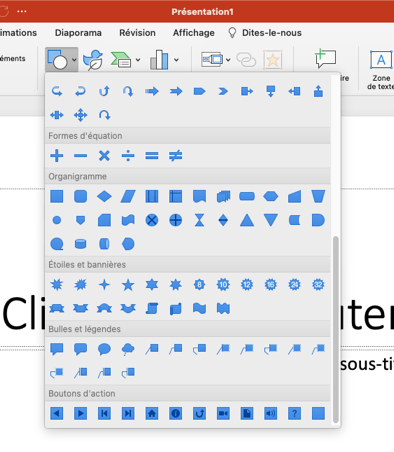This screenshot has height=452, width=394.
Task: Insert a Zone de texte
Action: (x=381, y=69)
